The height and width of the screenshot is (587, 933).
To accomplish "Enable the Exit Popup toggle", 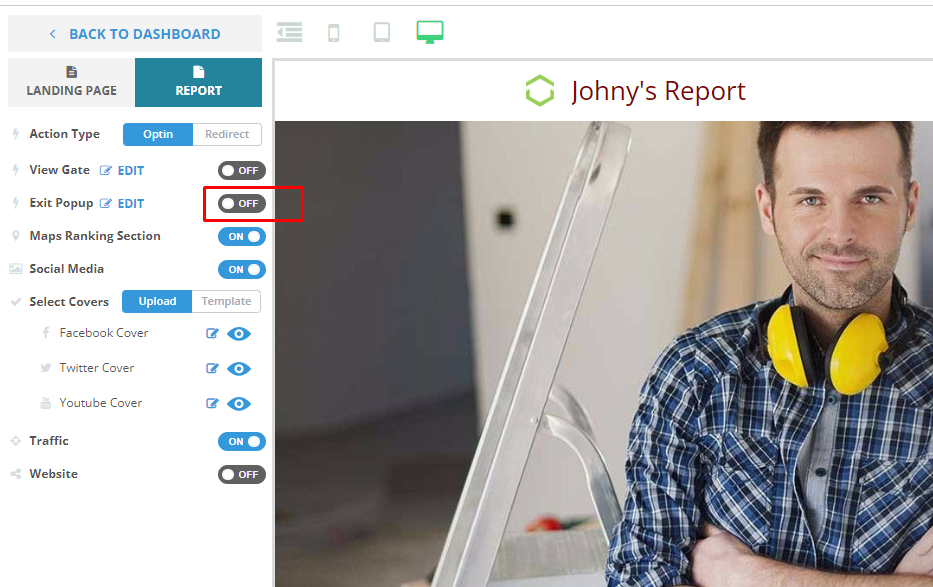I will click(x=242, y=204).
